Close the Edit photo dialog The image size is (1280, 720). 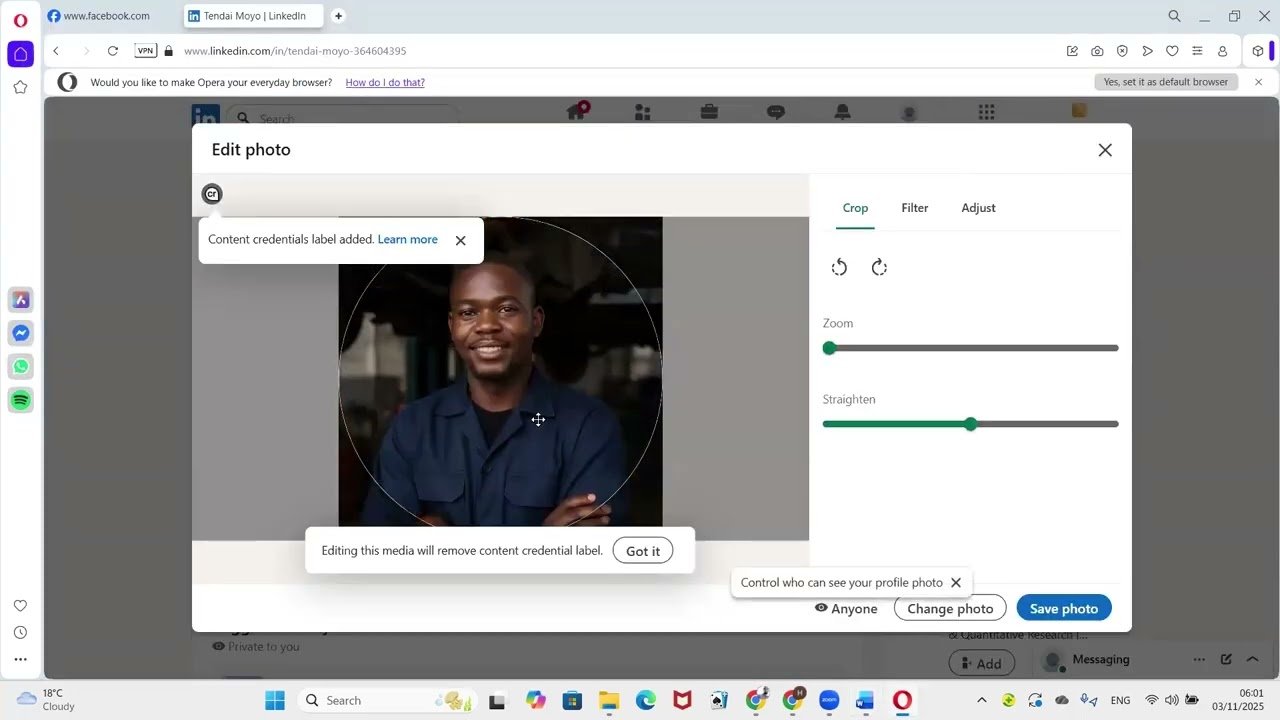tap(1105, 150)
